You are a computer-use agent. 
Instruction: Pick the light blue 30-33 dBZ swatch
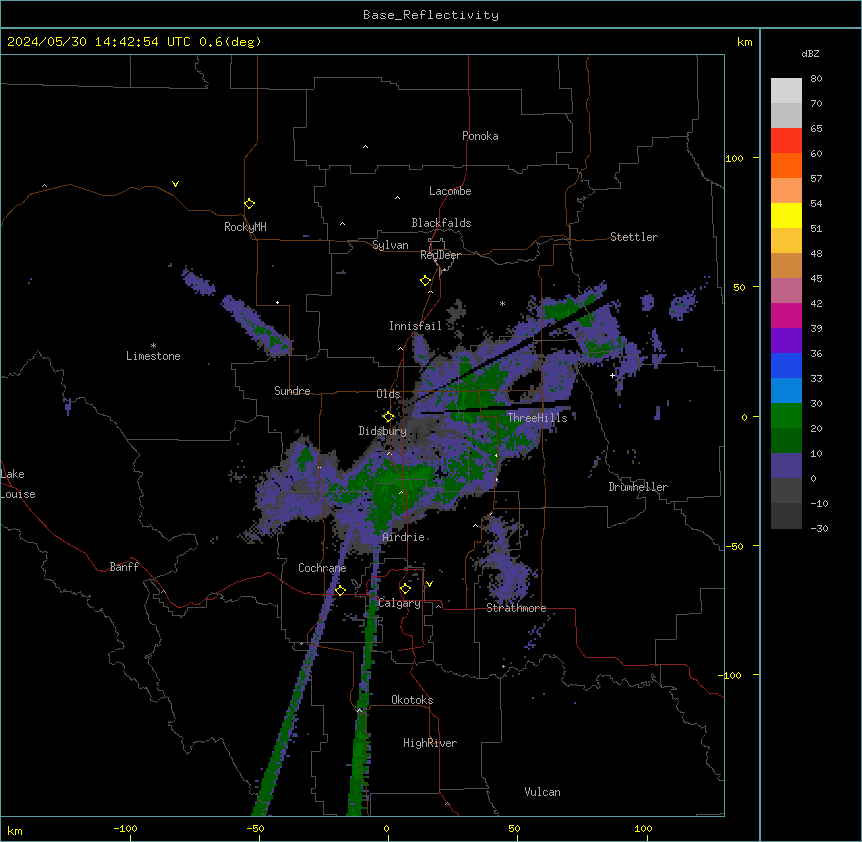(x=786, y=391)
